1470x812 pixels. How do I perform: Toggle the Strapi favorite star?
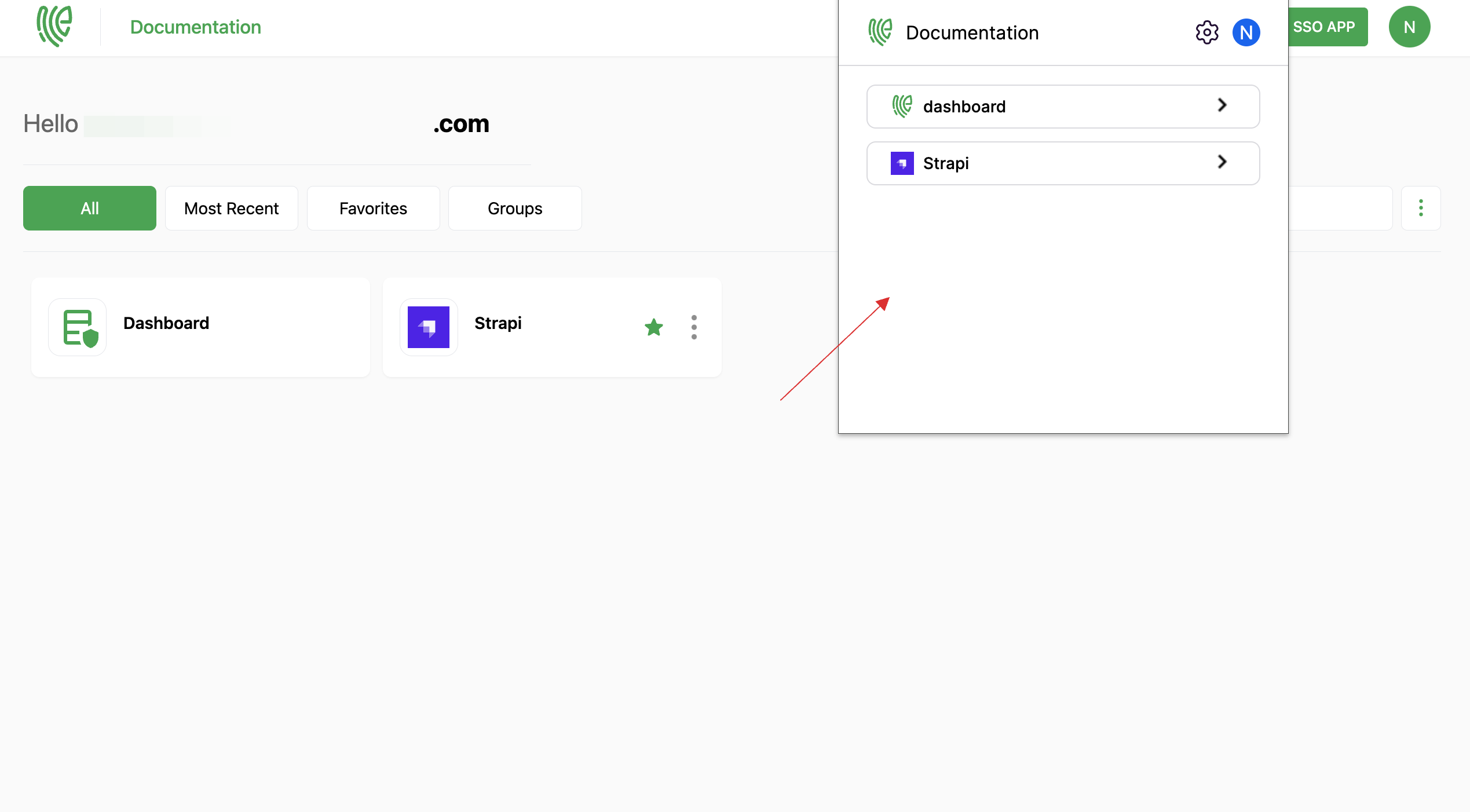654,327
